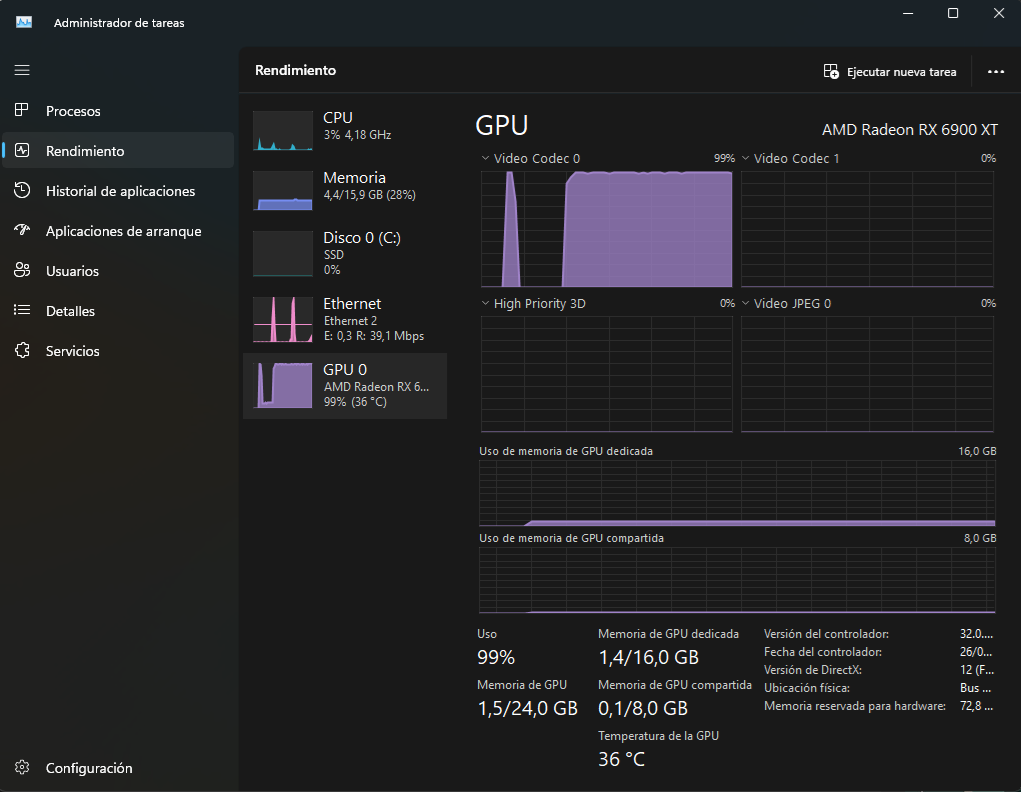Click the Procesos sidebar icon

[22, 110]
